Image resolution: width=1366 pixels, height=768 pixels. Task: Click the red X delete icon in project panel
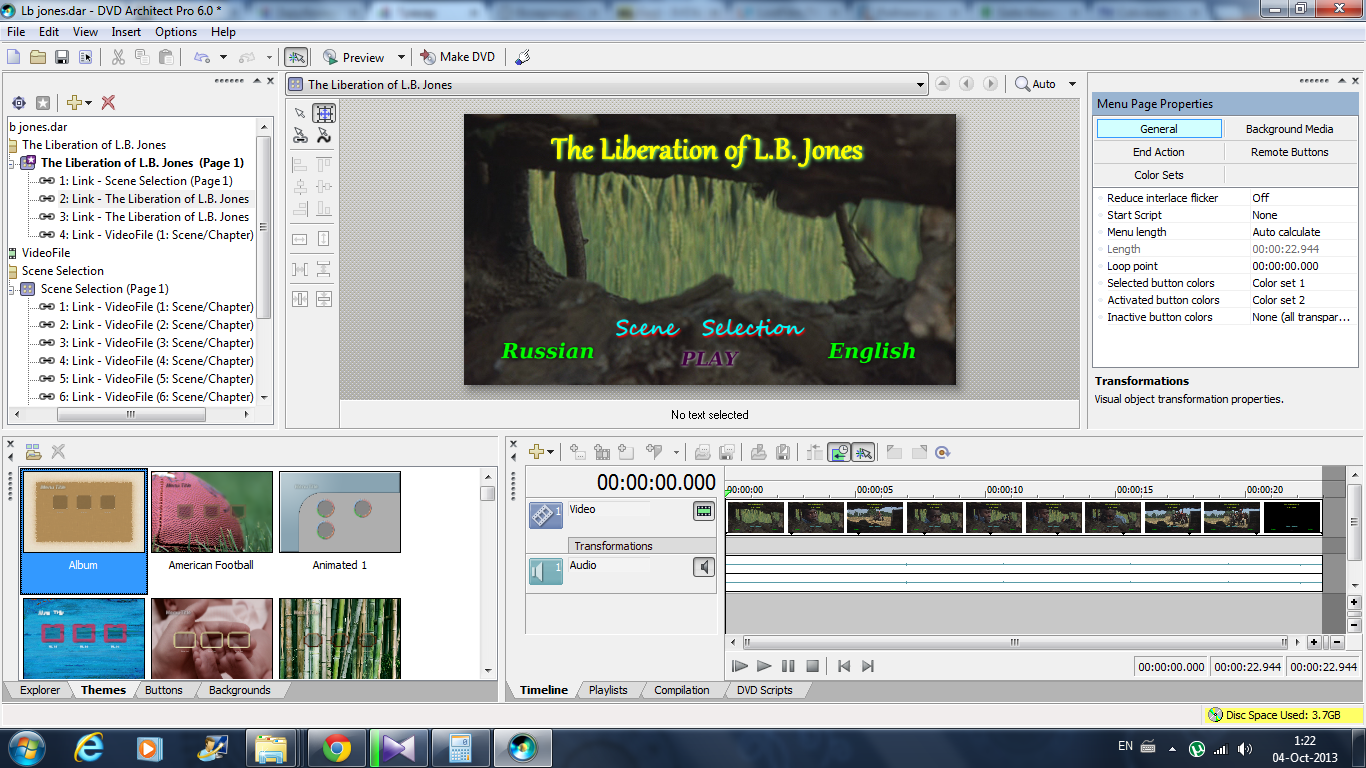tap(108, 103)
